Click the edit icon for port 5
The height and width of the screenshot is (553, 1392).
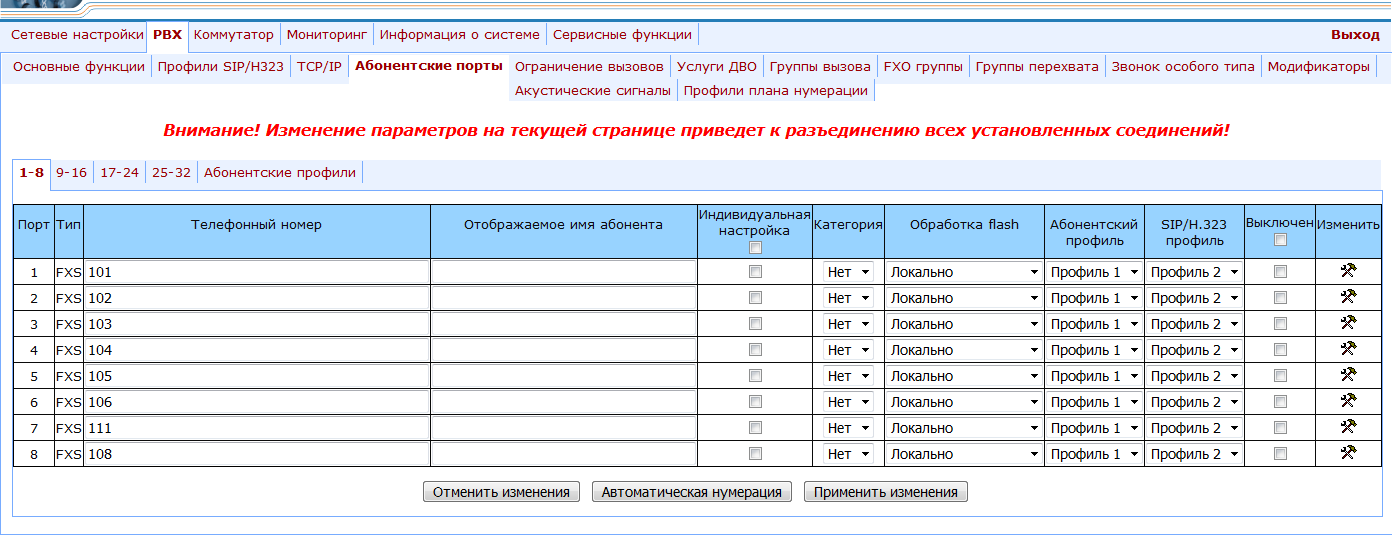1347,375
